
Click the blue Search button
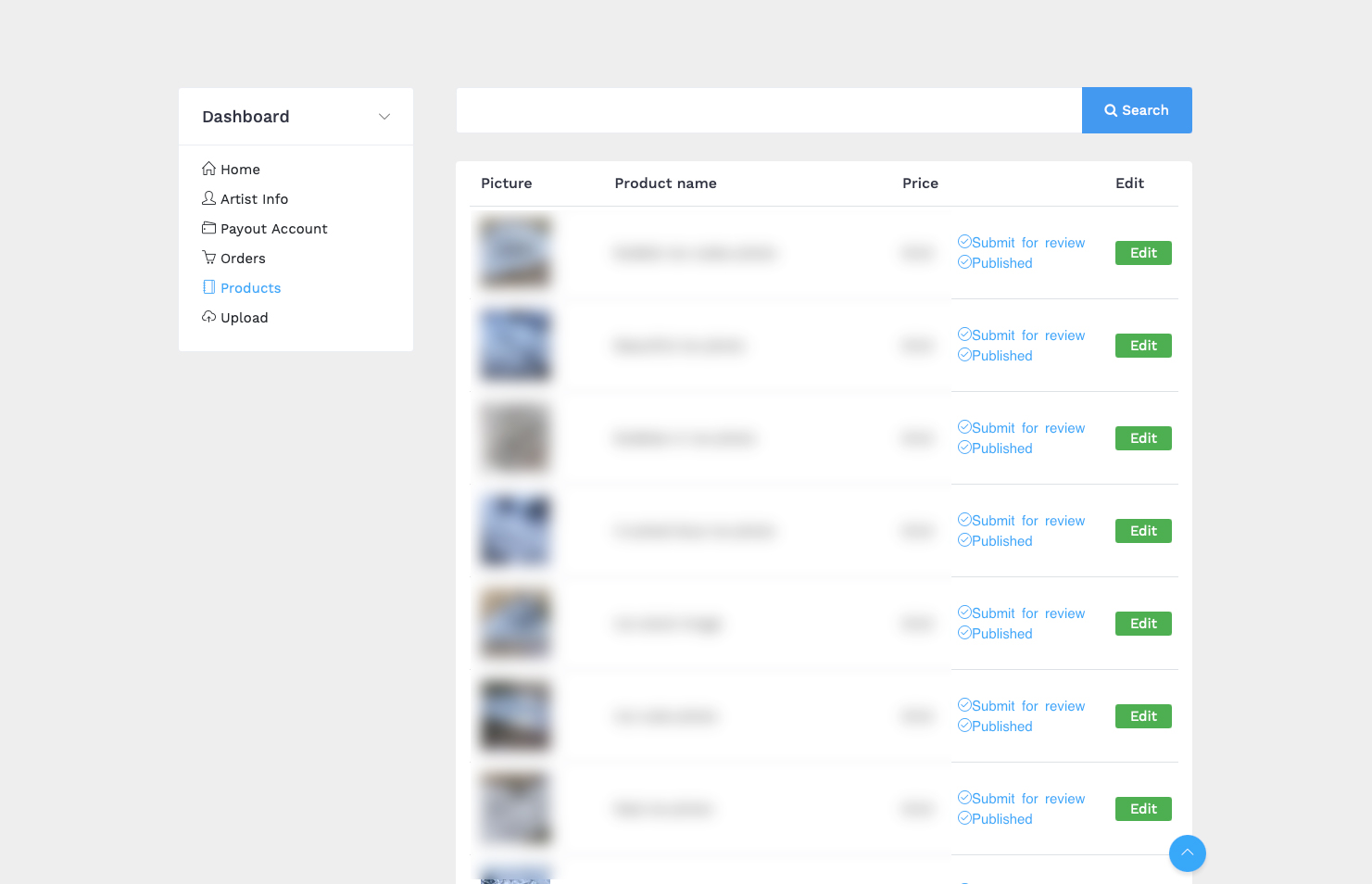coord(1137,110)
